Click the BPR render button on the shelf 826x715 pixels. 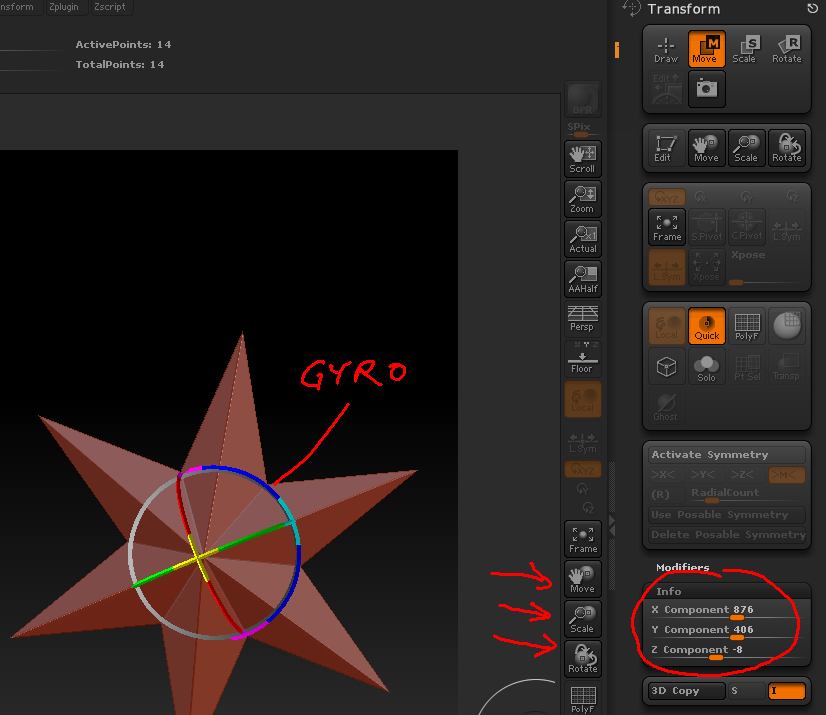pos(583,100)
